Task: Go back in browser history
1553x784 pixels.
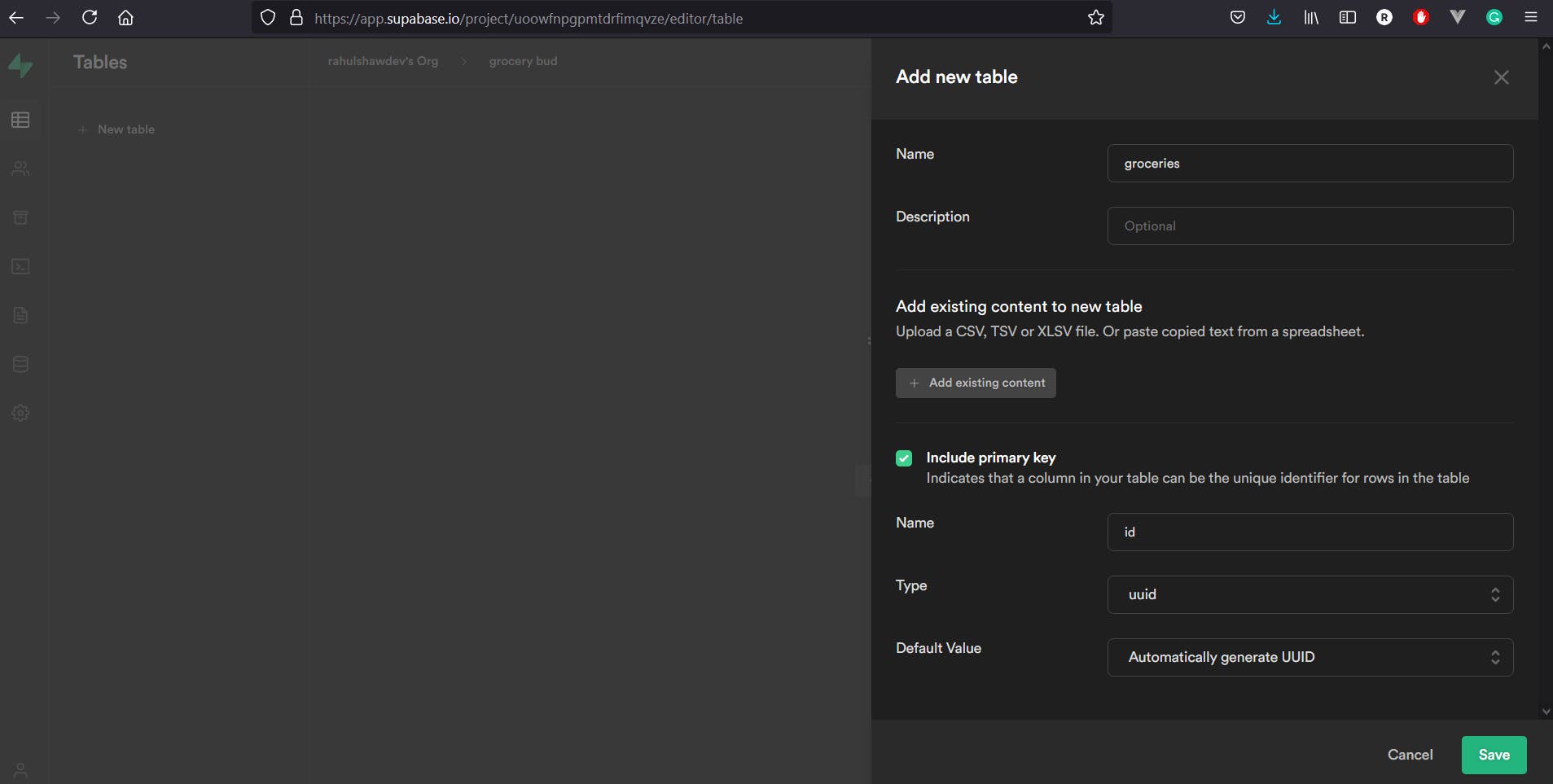Action: point(16,18)
